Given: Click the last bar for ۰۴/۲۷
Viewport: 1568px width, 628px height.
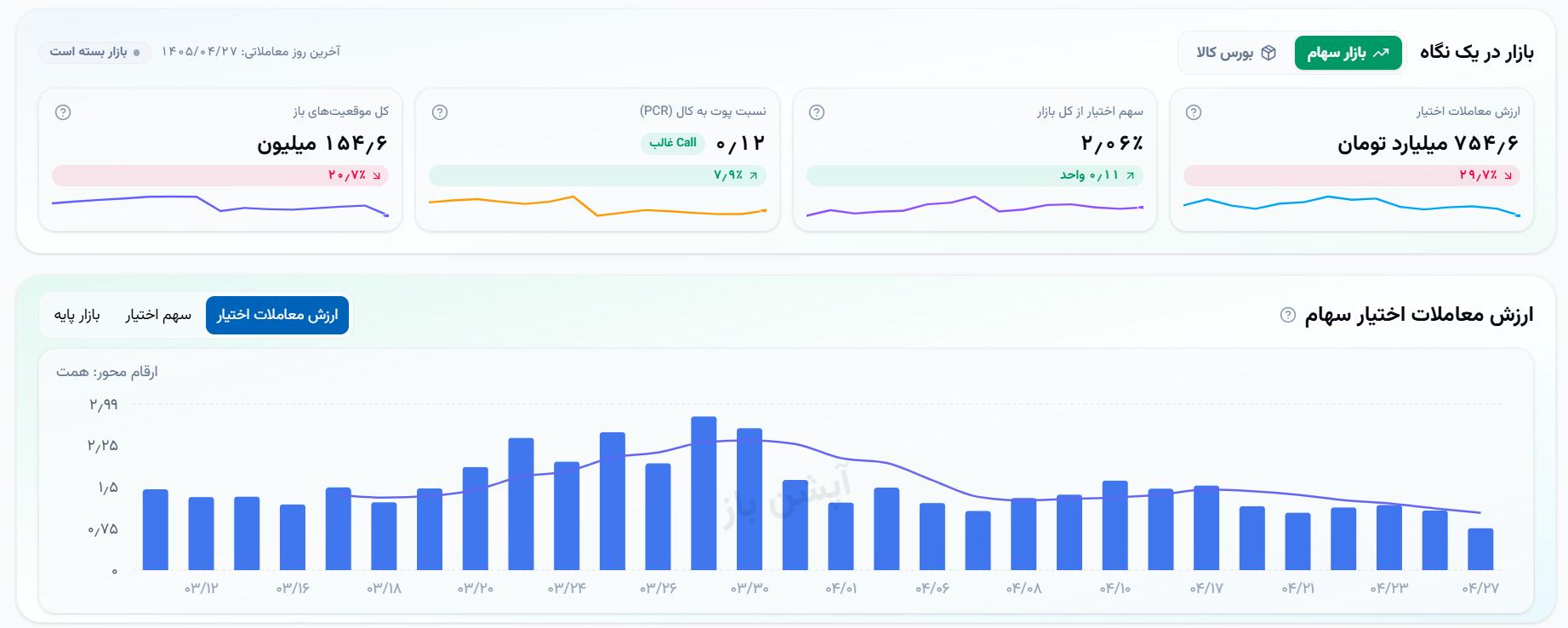Looking at the screenshot, I should coord(1480,549).
